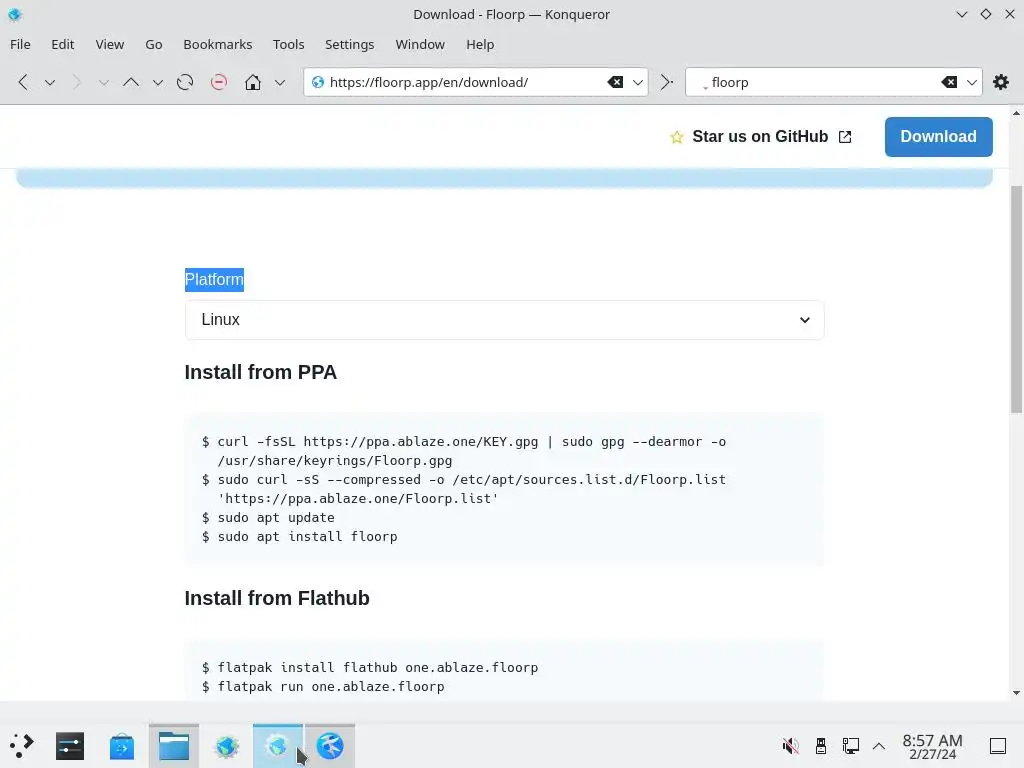The image size is (1024, 768).
Task: Click the star icon beside GitHub link
Action: (677, 137)
